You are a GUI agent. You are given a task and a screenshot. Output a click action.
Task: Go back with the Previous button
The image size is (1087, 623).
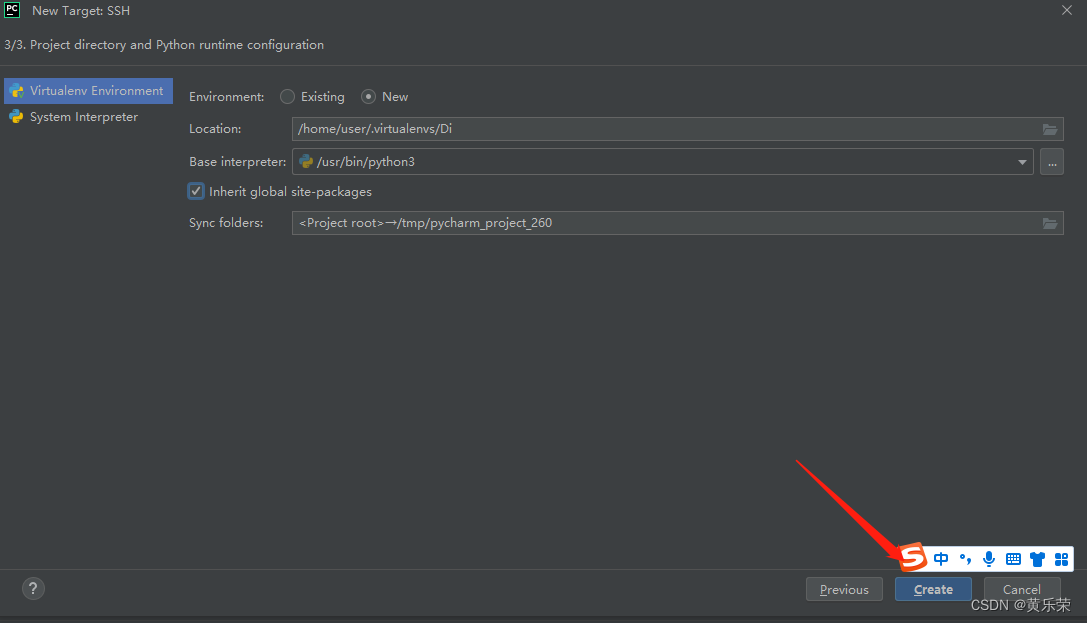pyautogui.click(x=844, y=589)
